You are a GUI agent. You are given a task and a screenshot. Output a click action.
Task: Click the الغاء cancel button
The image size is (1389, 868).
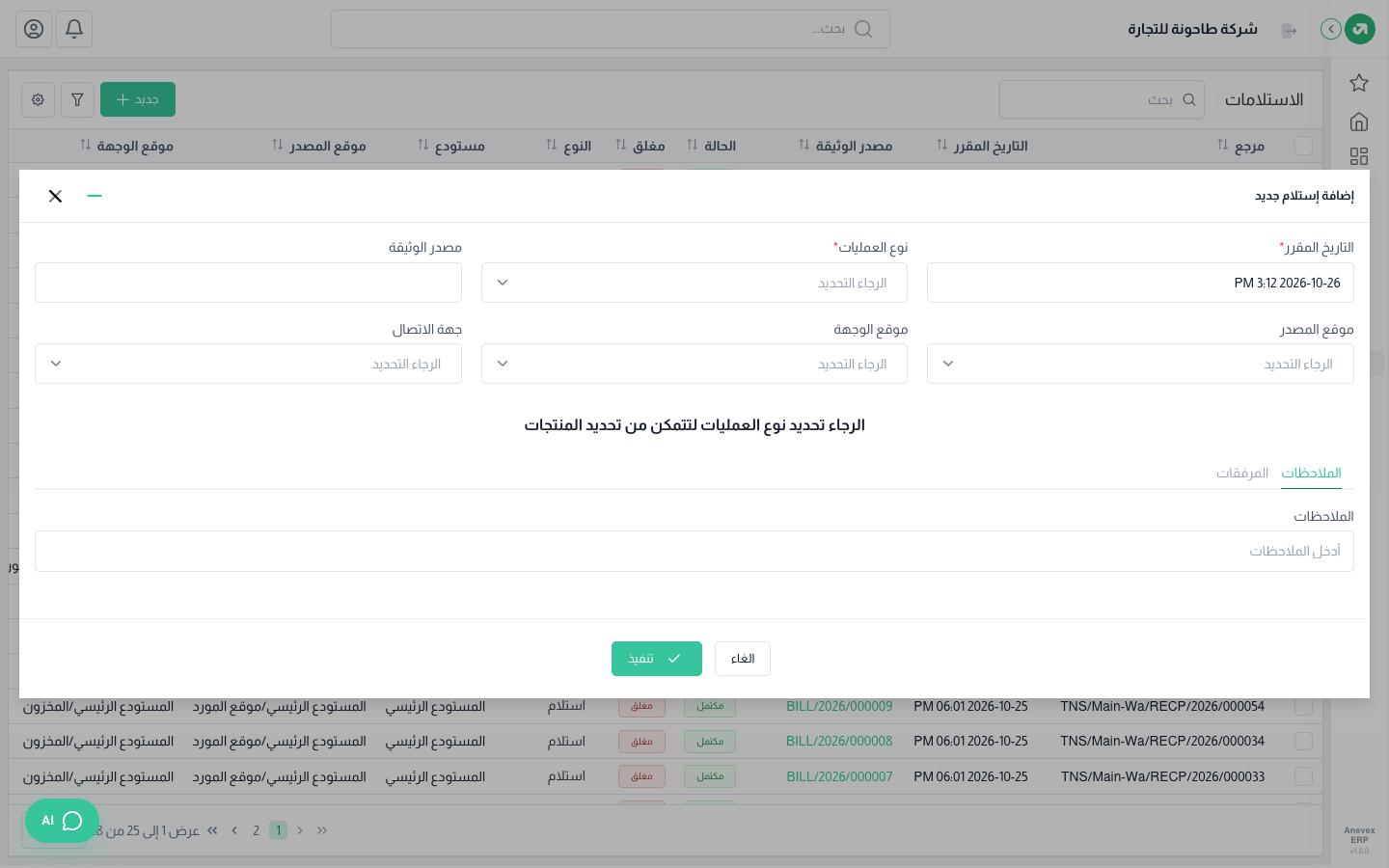(743, 659)
